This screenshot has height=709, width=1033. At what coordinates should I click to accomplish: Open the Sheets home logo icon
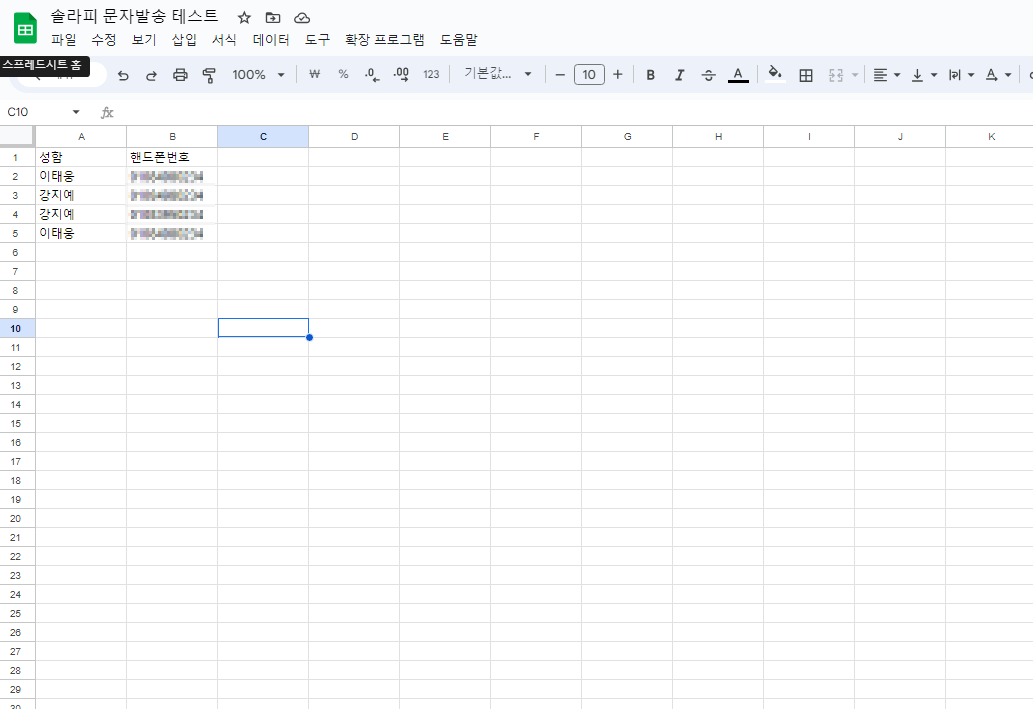25,29
